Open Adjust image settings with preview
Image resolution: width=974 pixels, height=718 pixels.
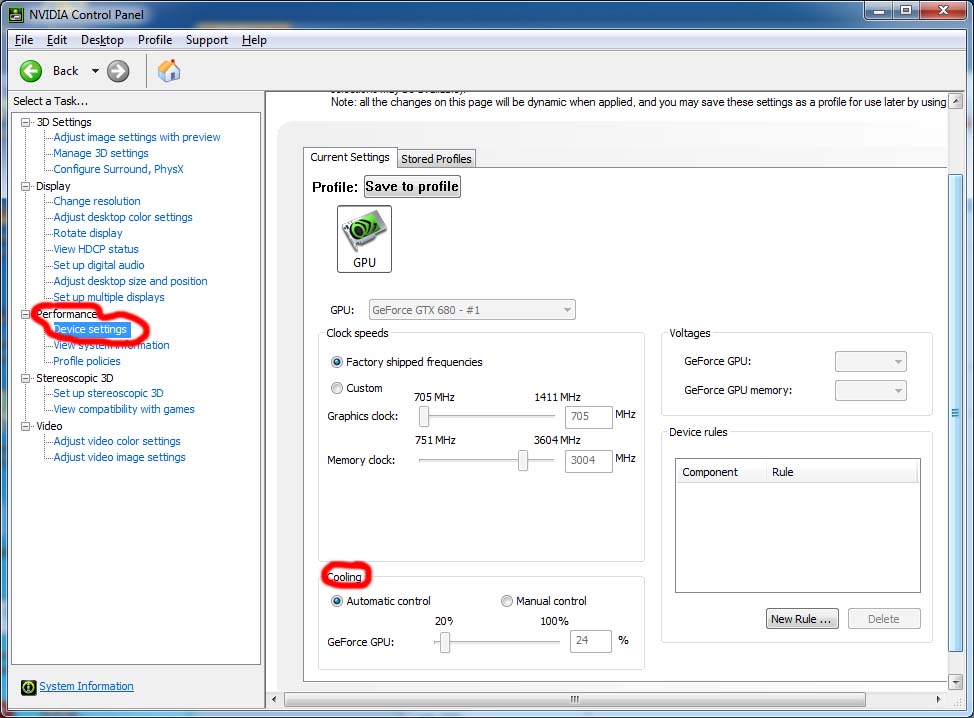(x=137, y=137)
